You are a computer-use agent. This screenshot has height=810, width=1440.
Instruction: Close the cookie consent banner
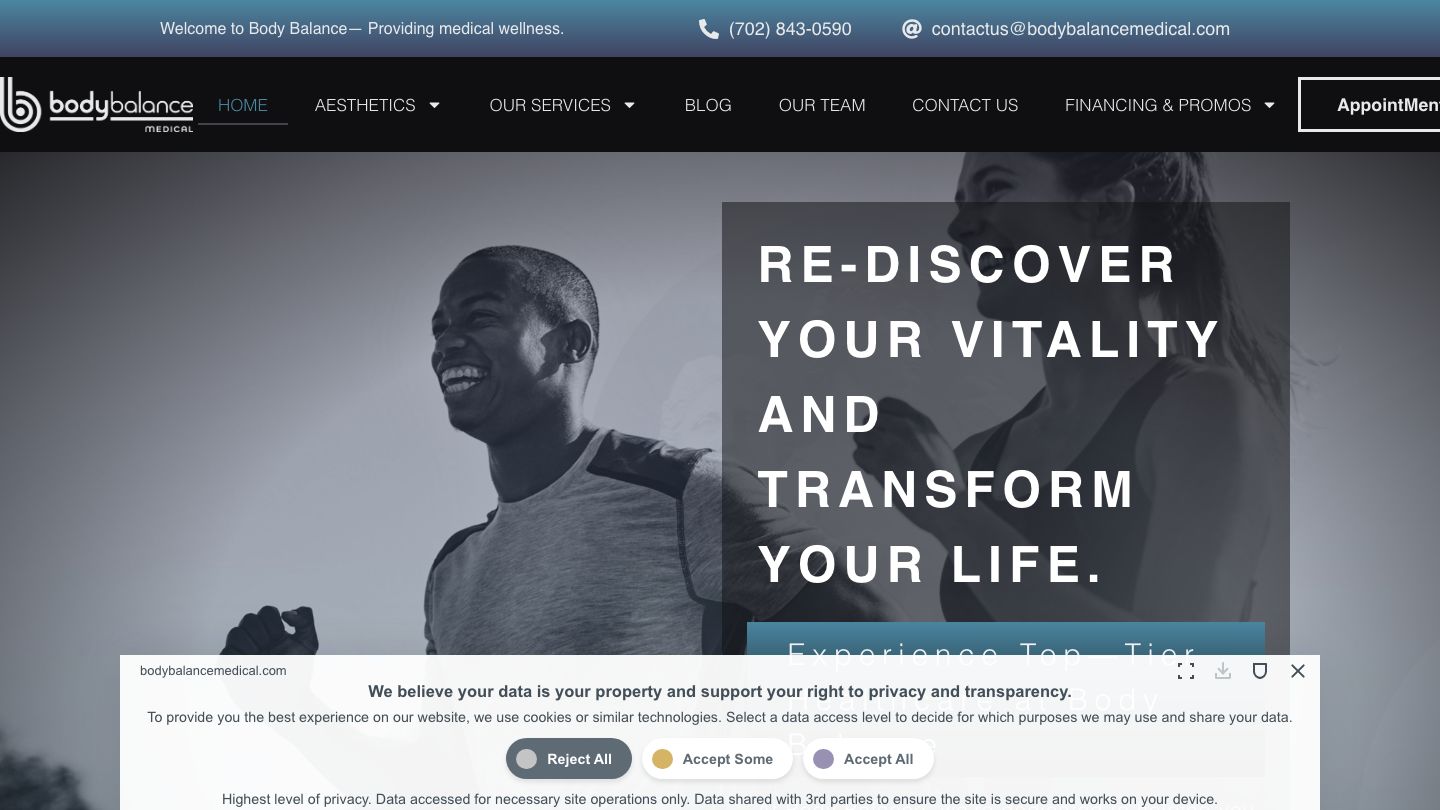pos(1298,671)
